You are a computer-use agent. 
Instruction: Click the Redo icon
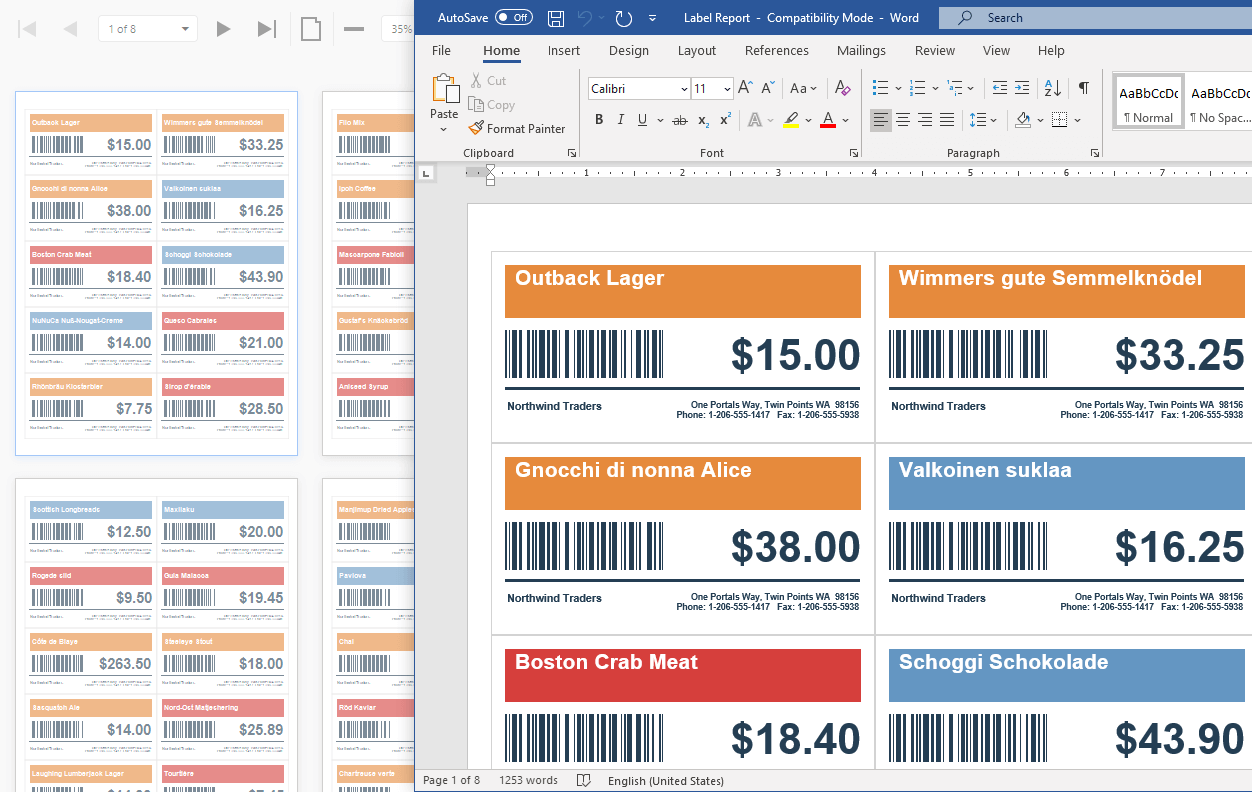pyautogui.click(x=623, y=17)
